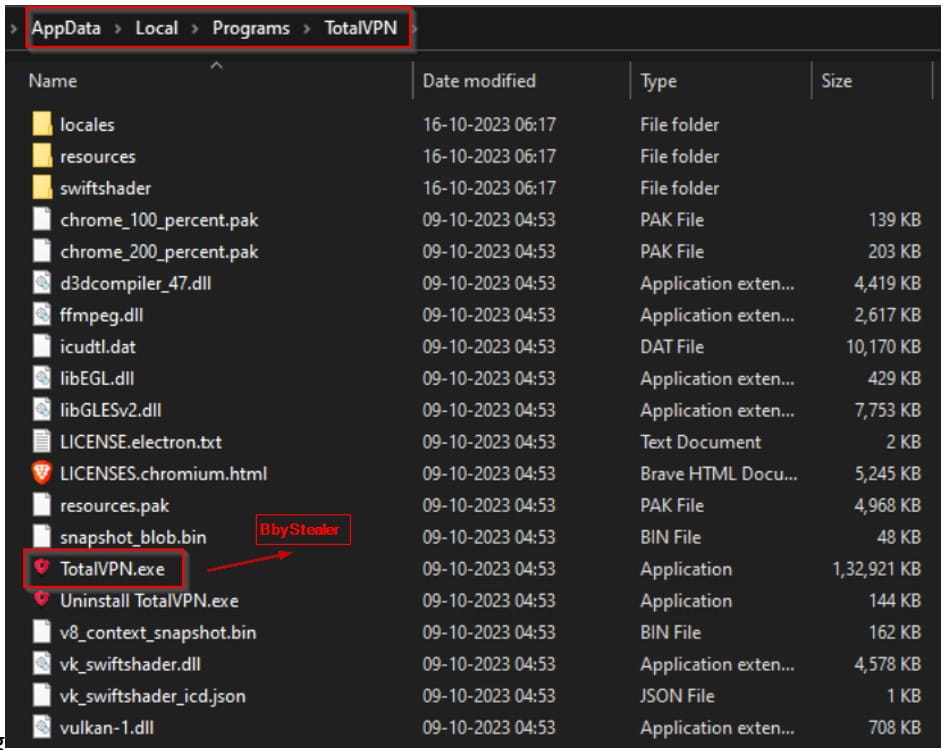Viewport: 946px width, 750px height.
Task: Select the Uninstall TotalVPN.exe file name
Action: pyautogui.click(x=150, y=600)
